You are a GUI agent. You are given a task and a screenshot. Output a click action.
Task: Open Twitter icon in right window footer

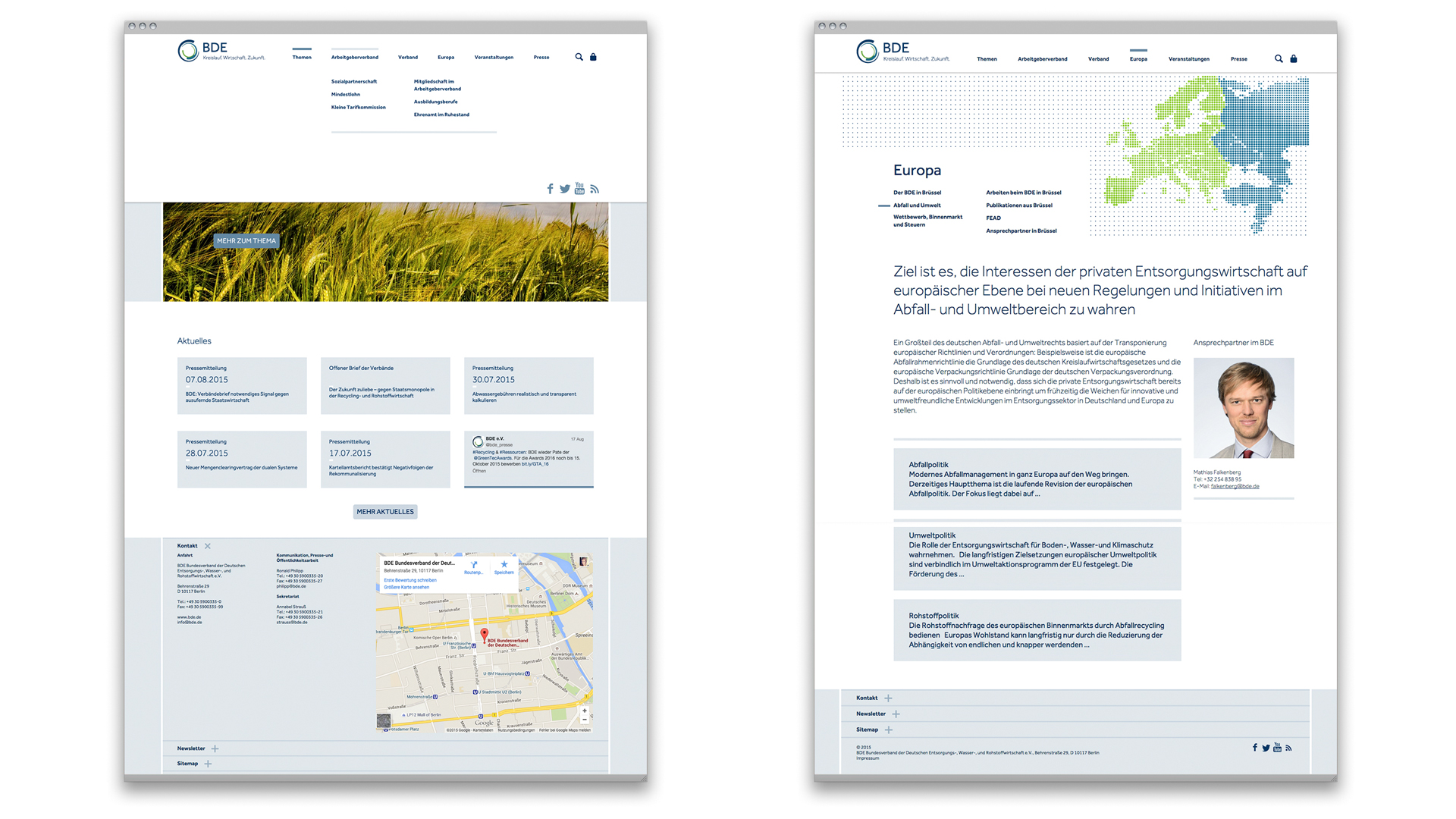click(x=1266, y=748)
